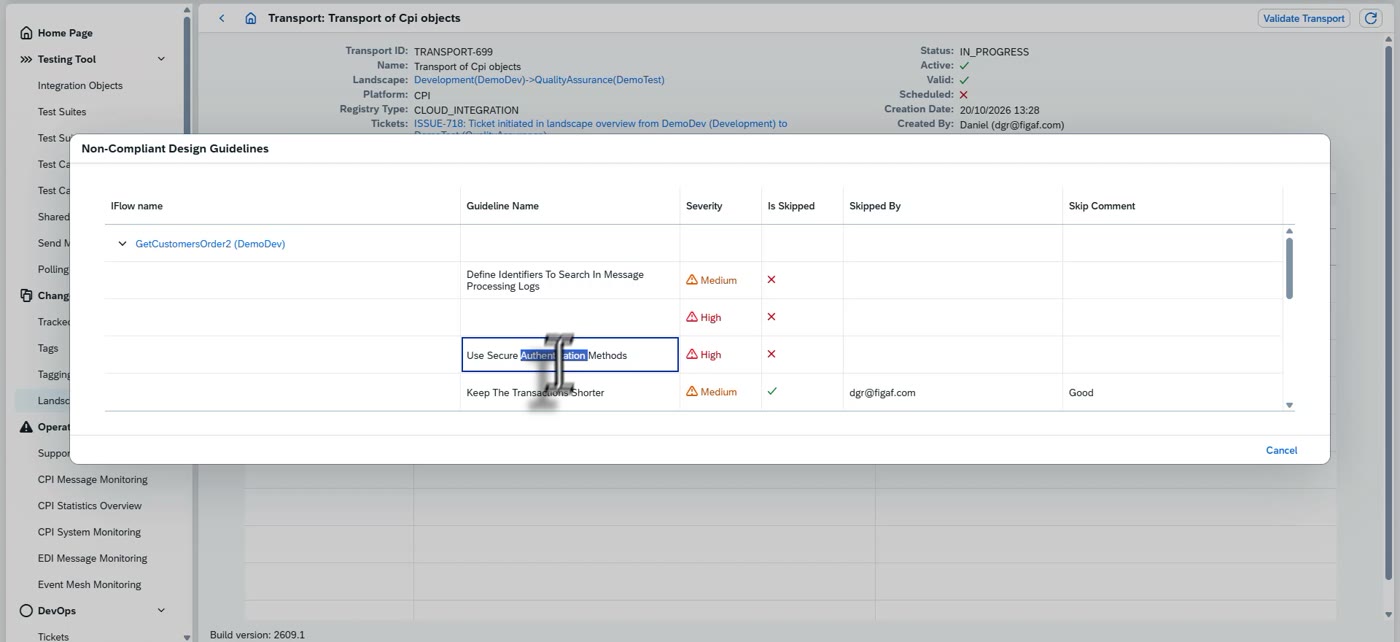Click creation date 20/10/2026 13:28
The height and width of the screenshot is (642, 1400).
tap(999, 110)
